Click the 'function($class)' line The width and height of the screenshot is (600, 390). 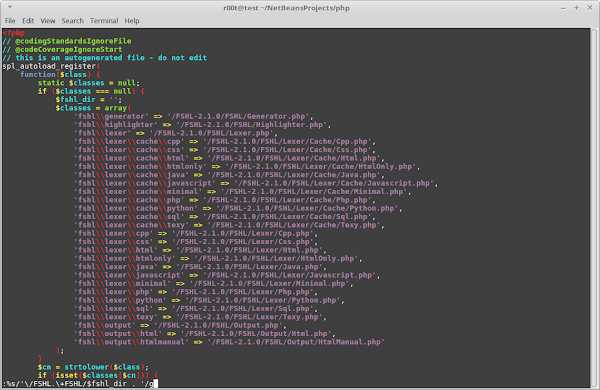click(60, 75)
